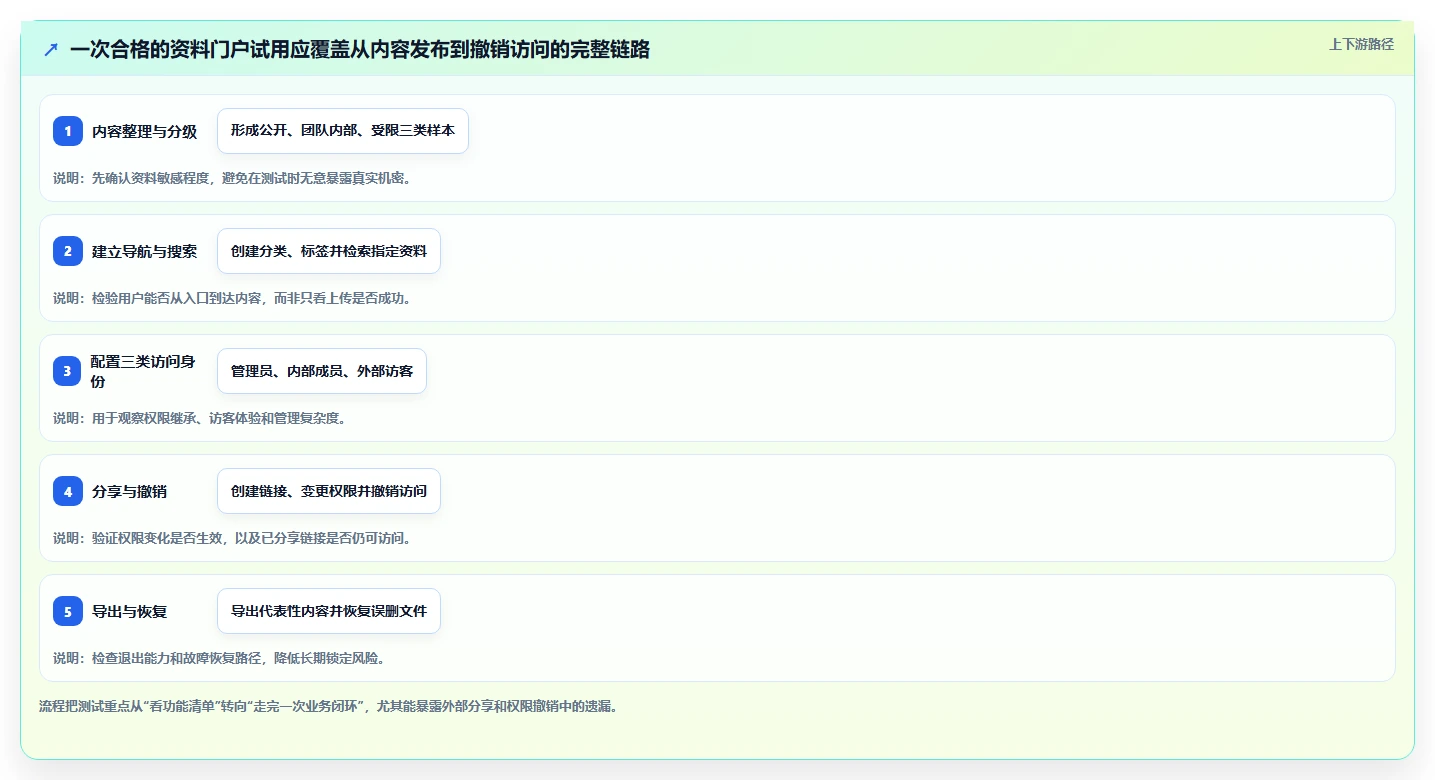This screenshot has height=780, width=1435.
Task: Click step number badge 2
Action: [x=68, y=251]
